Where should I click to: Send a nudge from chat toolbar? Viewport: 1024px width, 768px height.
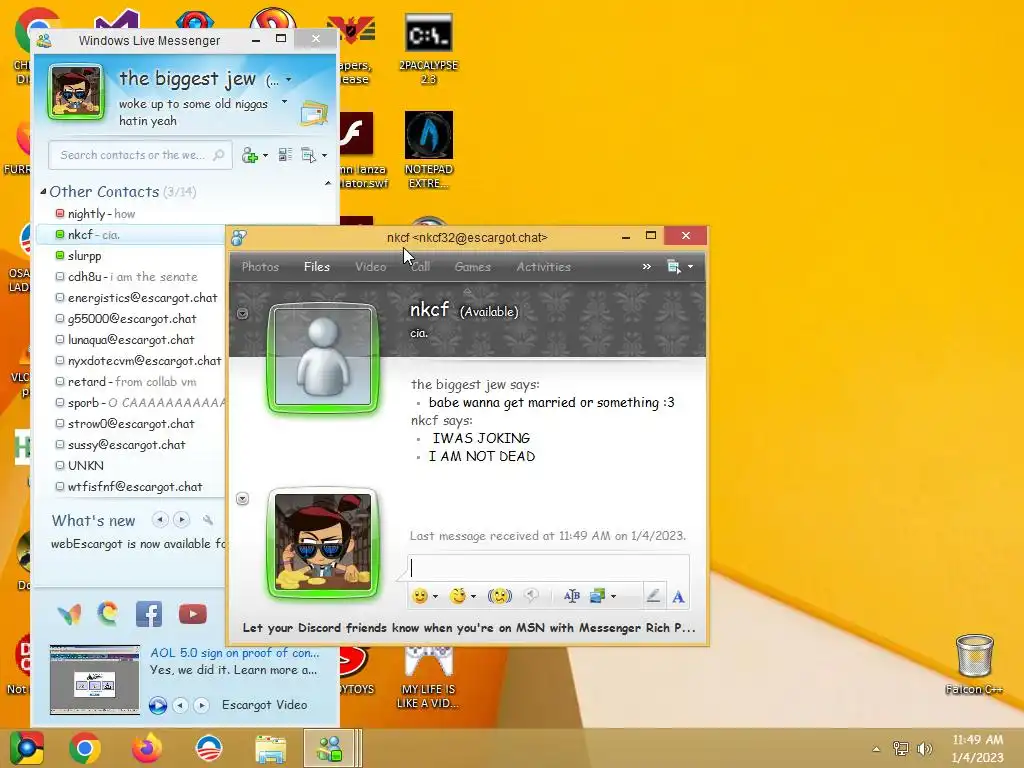tap(500, 596)
